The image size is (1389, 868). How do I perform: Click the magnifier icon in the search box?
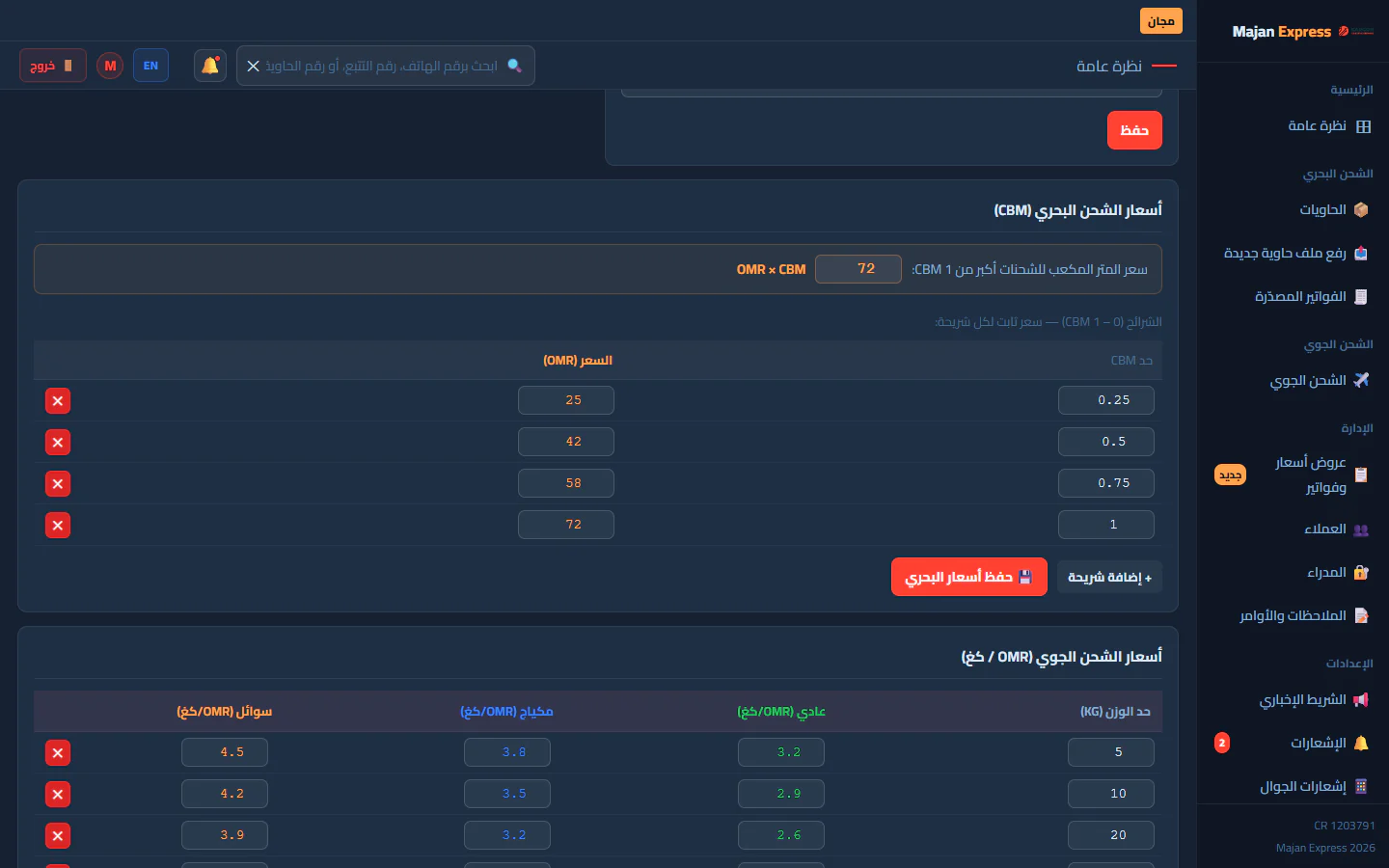click(514, 66)
